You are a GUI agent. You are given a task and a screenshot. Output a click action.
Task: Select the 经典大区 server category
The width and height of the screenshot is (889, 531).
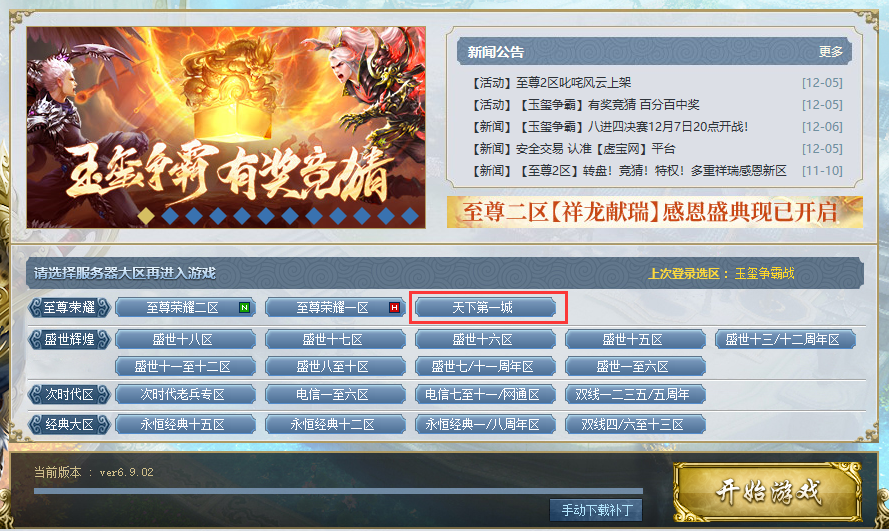69,424
